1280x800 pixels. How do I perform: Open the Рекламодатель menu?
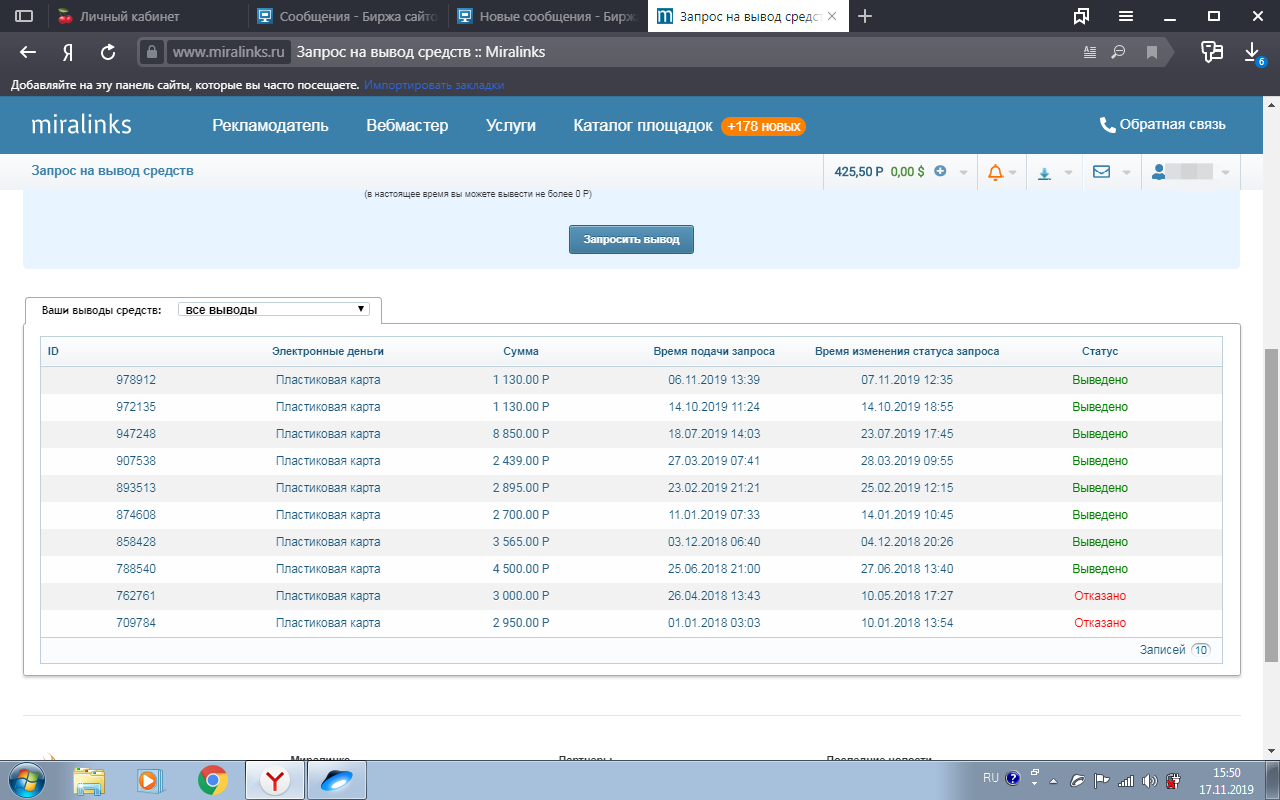(270, 125)
